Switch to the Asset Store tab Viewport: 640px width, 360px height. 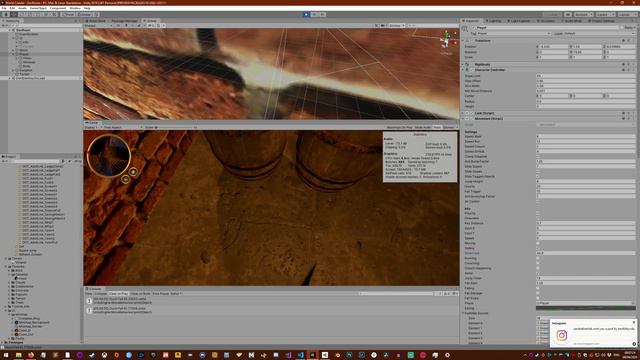(96, 20)
